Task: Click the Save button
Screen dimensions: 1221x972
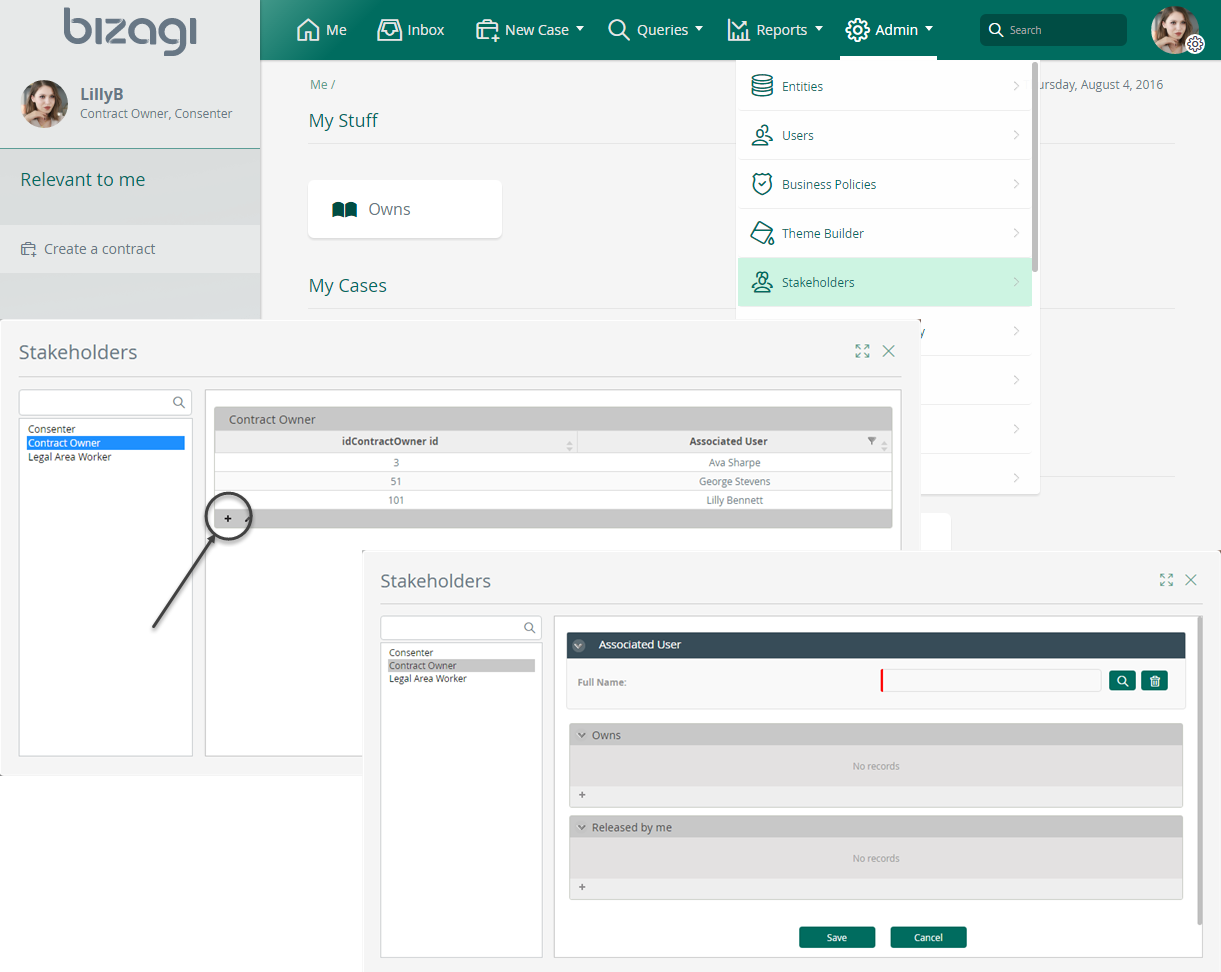Action: 837,937
